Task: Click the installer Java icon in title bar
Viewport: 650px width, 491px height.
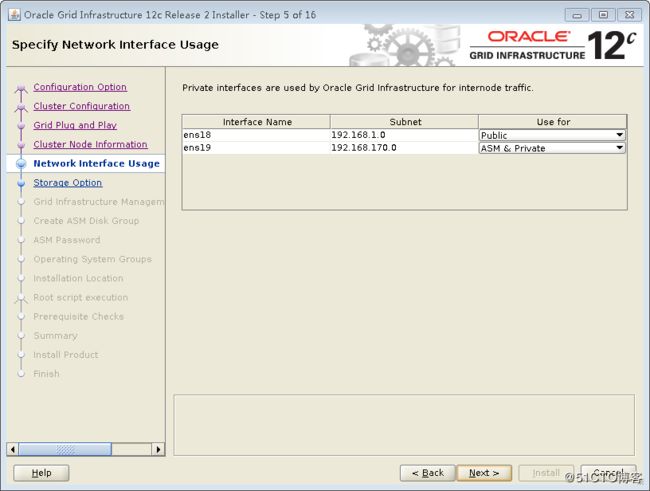Action: pyautogui.click(x=14, y=15)
